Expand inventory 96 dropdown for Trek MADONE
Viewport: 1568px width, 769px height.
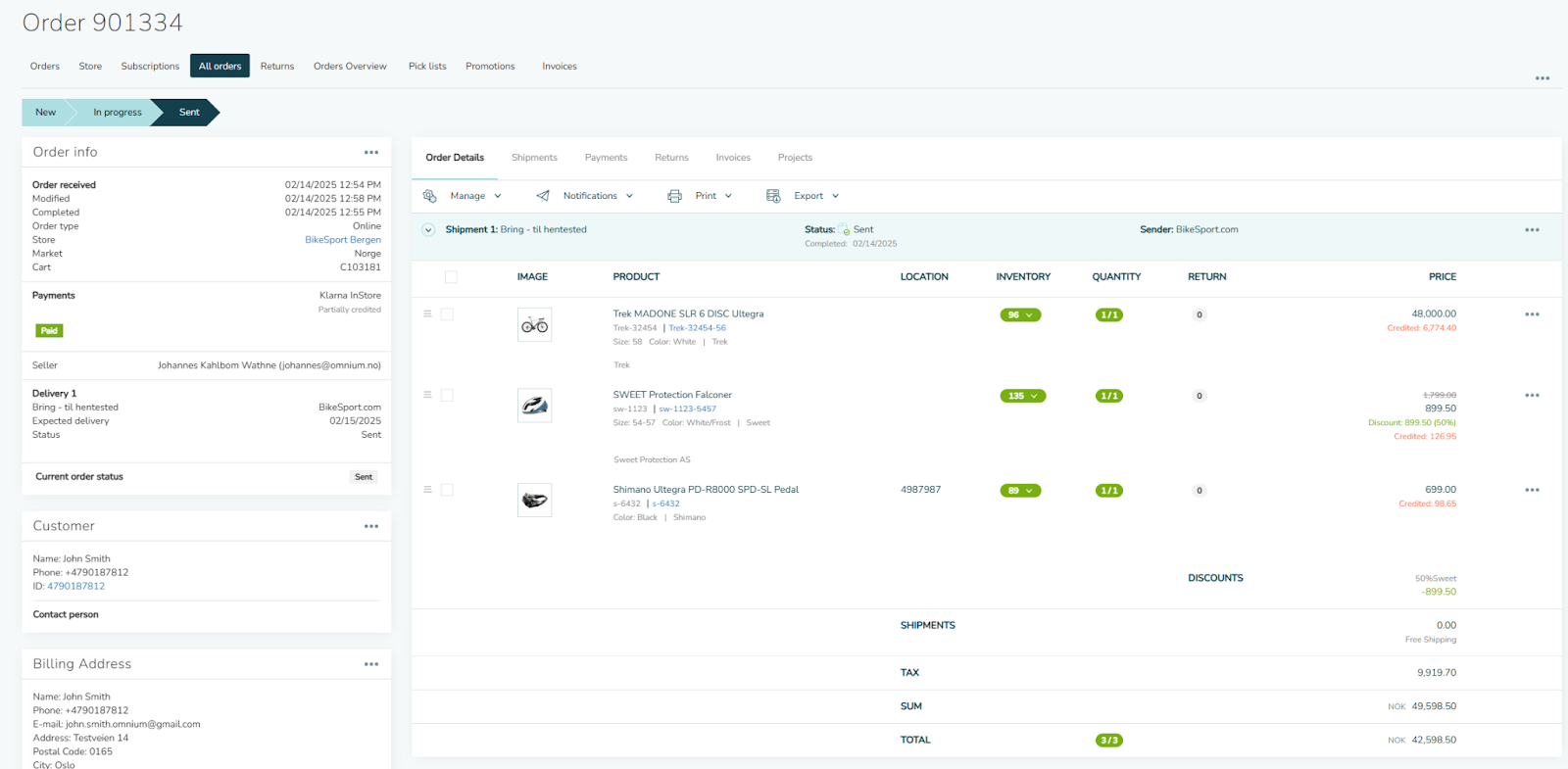coord(1020,315)
